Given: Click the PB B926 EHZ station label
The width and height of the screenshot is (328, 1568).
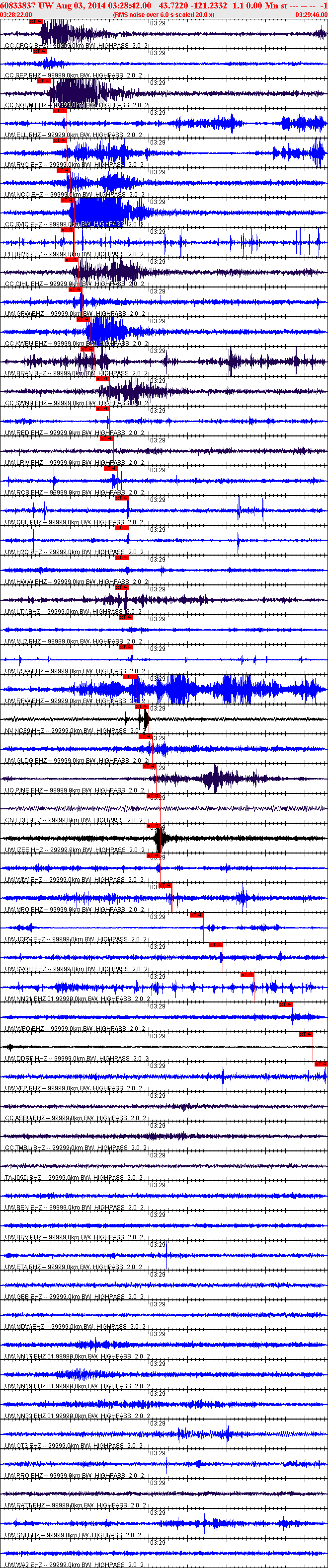Looking at the screenshot, I should pos(24,254).
